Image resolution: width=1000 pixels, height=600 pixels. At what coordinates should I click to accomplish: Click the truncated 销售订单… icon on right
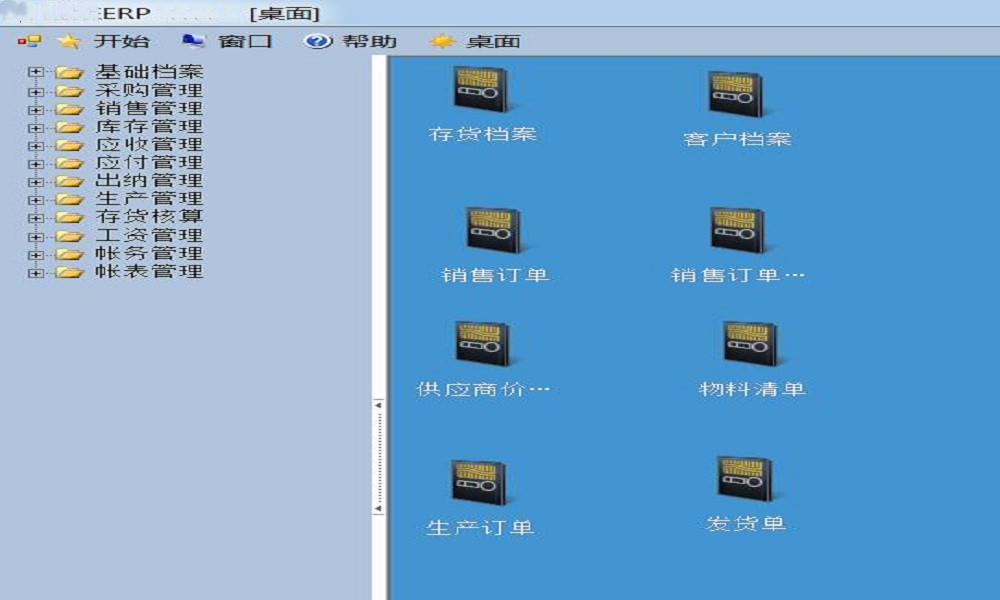[737, 231]
